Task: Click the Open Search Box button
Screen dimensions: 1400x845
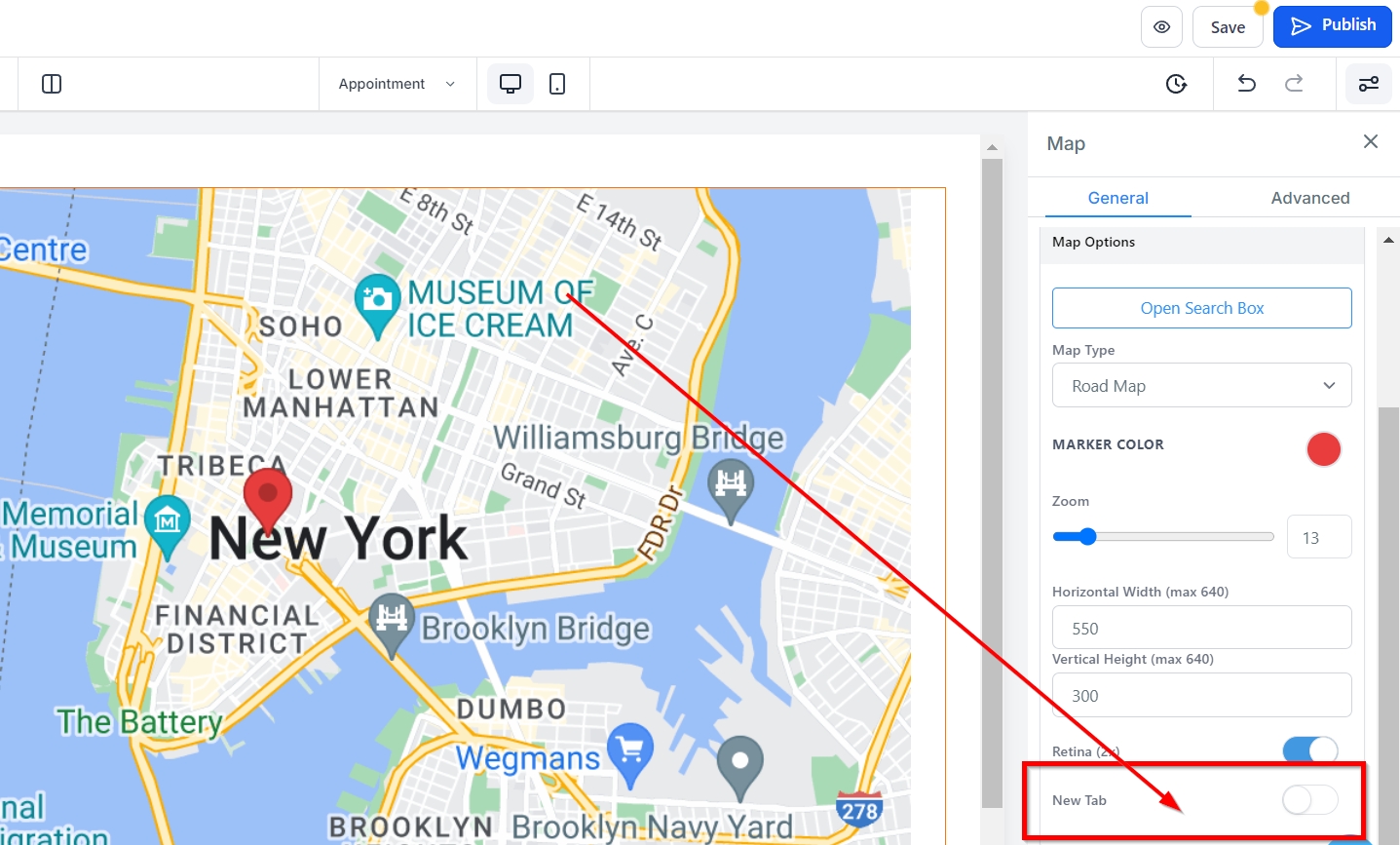Action: coord(1201,308)
